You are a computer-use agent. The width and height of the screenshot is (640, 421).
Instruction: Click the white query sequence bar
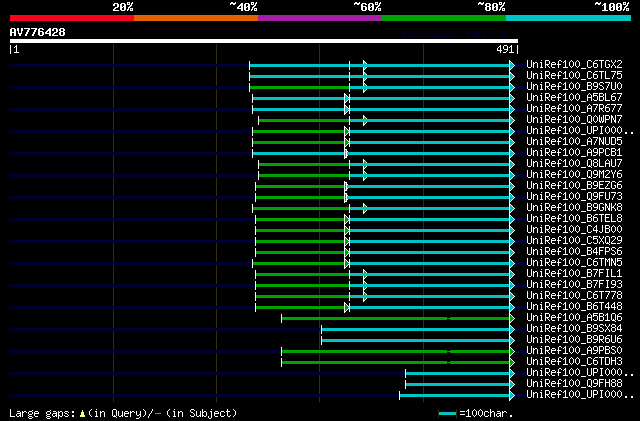point(264,41)
